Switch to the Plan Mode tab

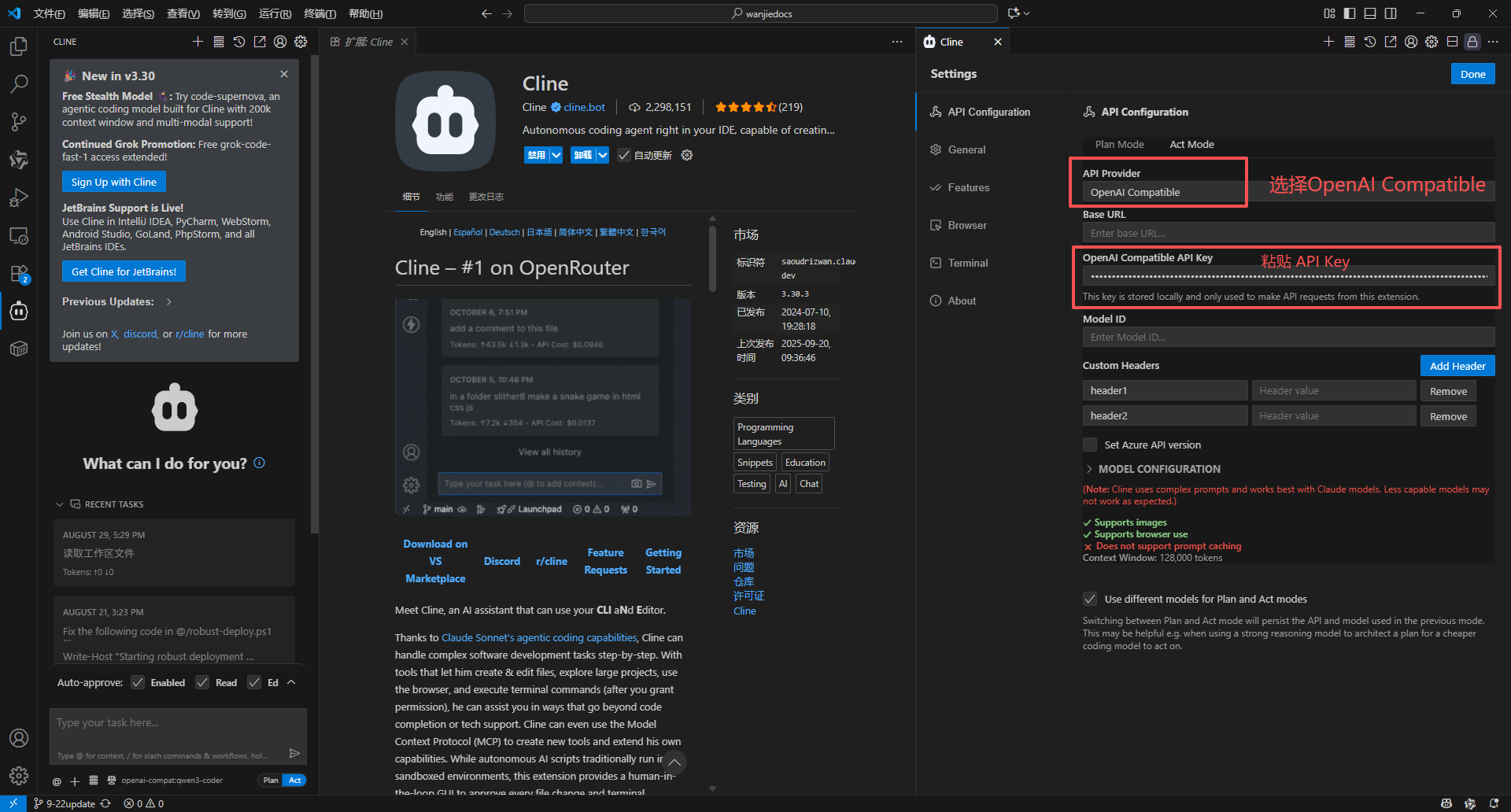1119,145
